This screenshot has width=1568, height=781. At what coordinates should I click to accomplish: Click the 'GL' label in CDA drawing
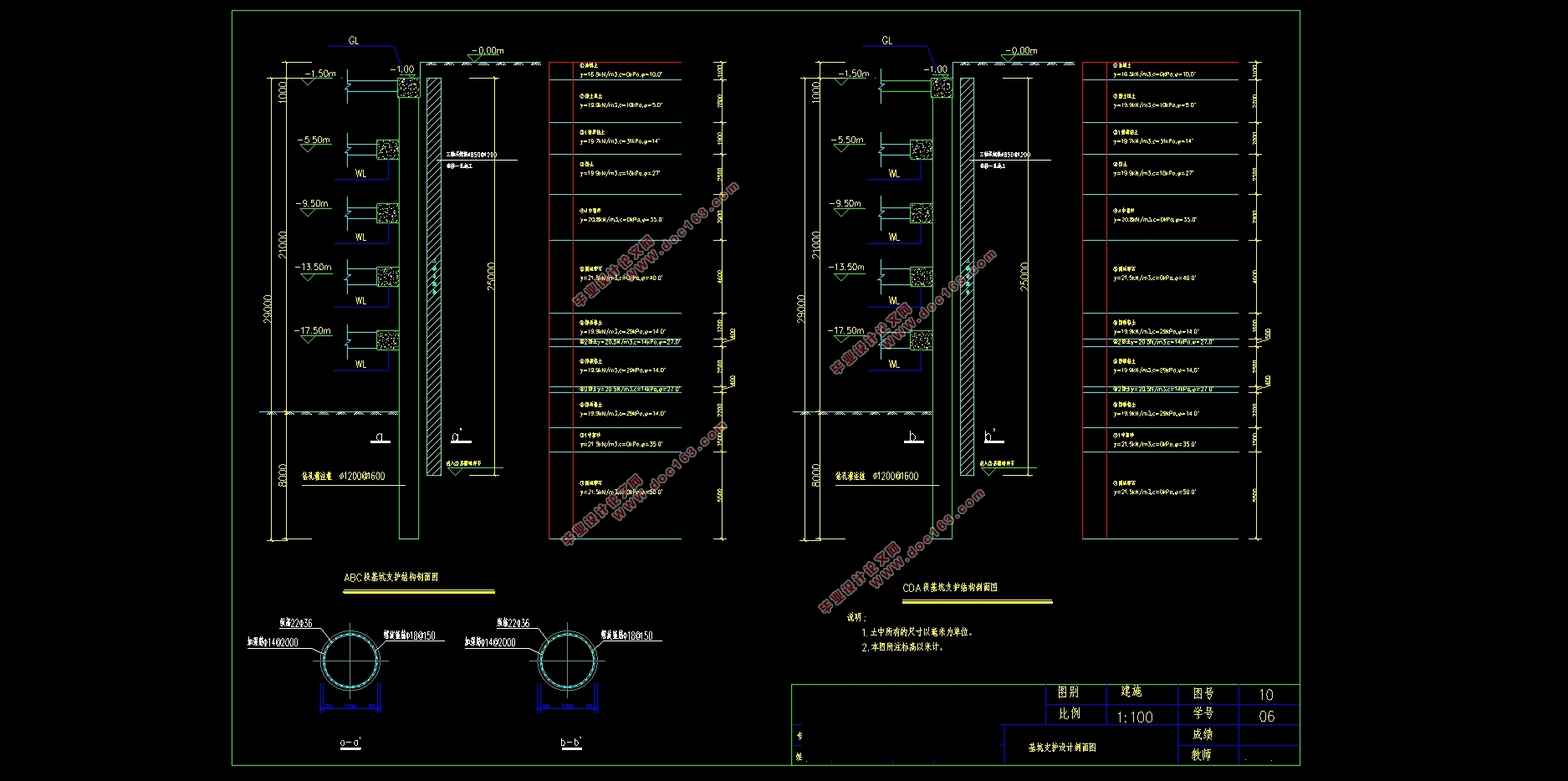887,40
